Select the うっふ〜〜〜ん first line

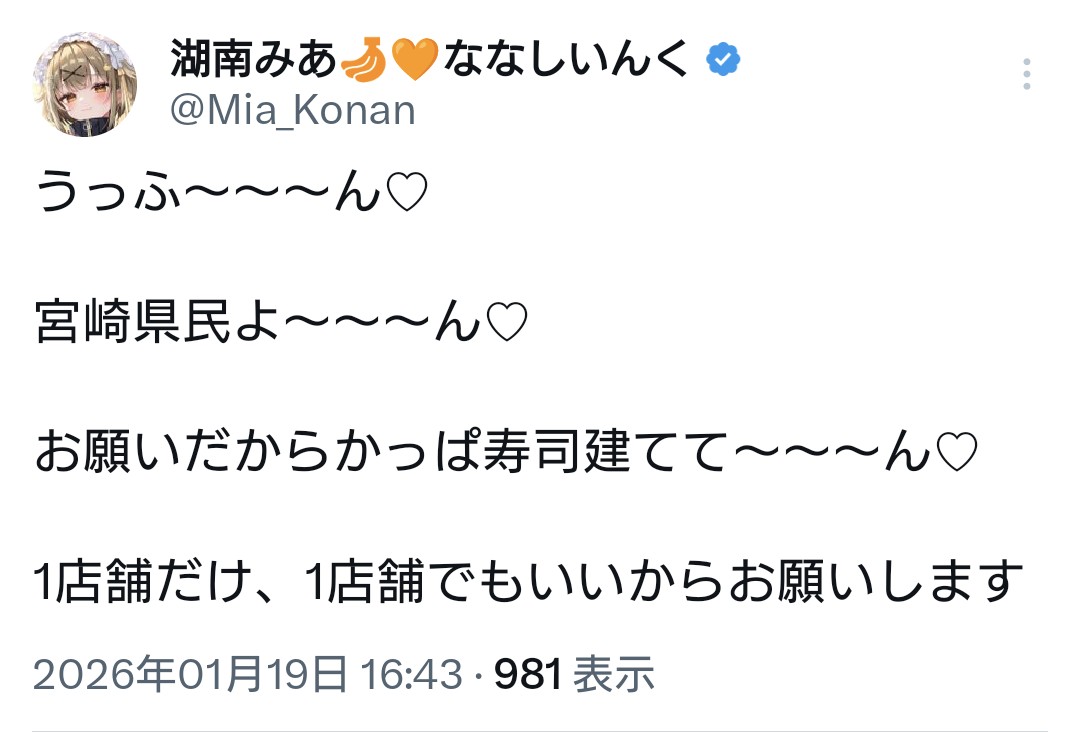tap(210, 193)
